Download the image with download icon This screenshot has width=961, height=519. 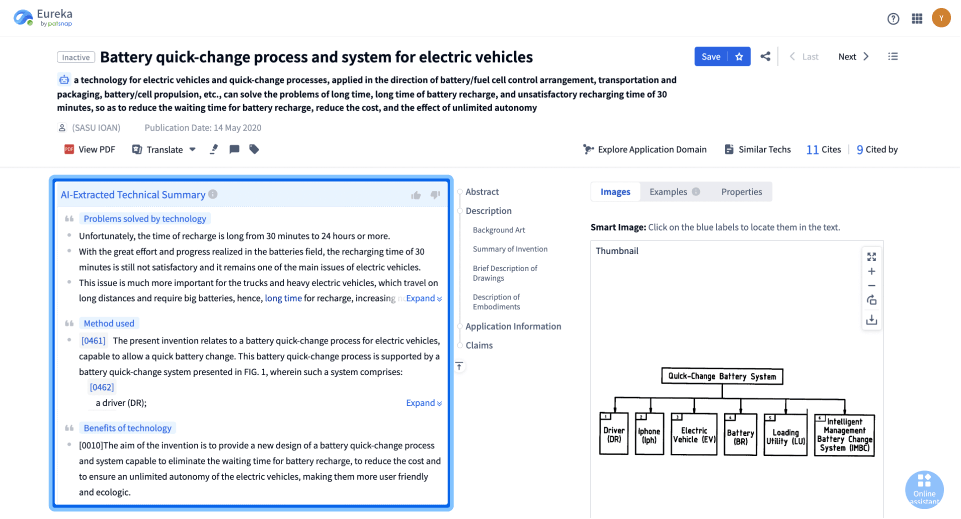coord(872,320)
